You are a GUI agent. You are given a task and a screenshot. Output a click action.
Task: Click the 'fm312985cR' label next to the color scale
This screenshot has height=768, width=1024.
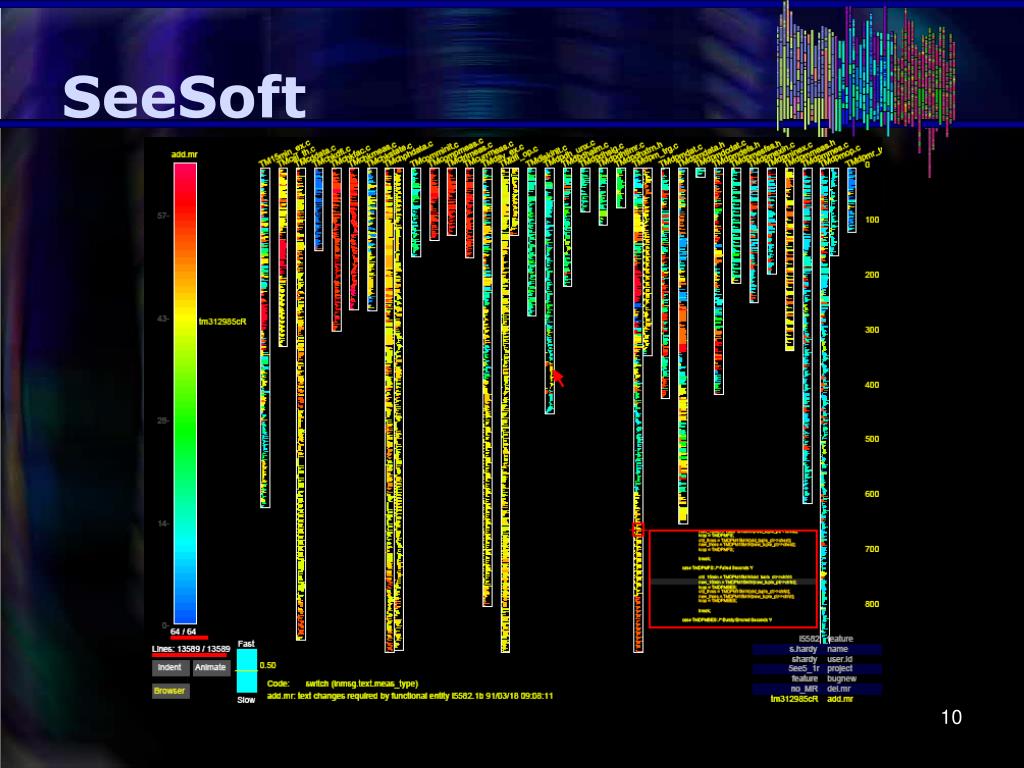coord(223,322)
